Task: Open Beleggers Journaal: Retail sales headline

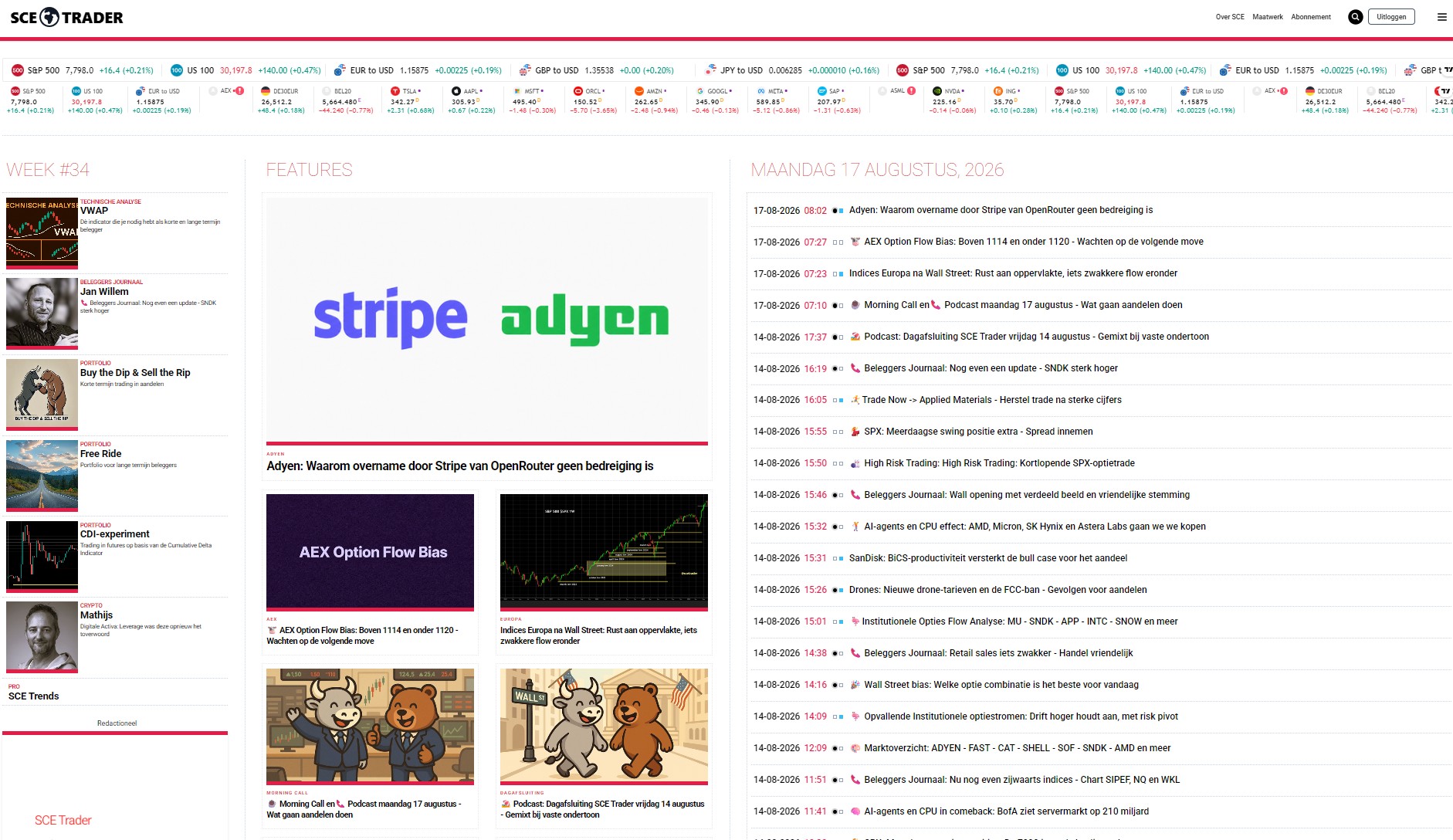Action: tap(998, 653)
